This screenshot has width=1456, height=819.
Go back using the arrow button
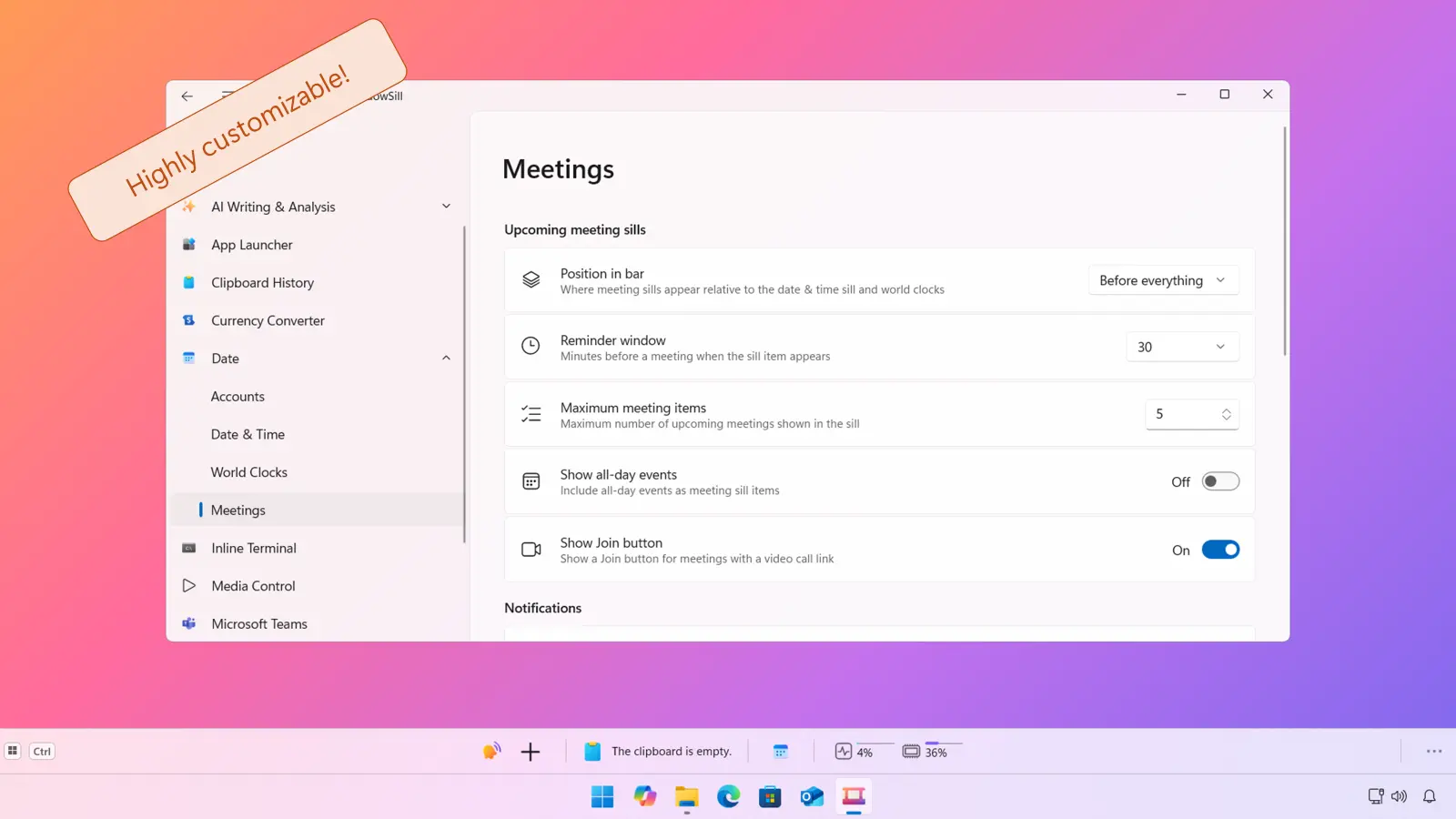tap(187, 96)
